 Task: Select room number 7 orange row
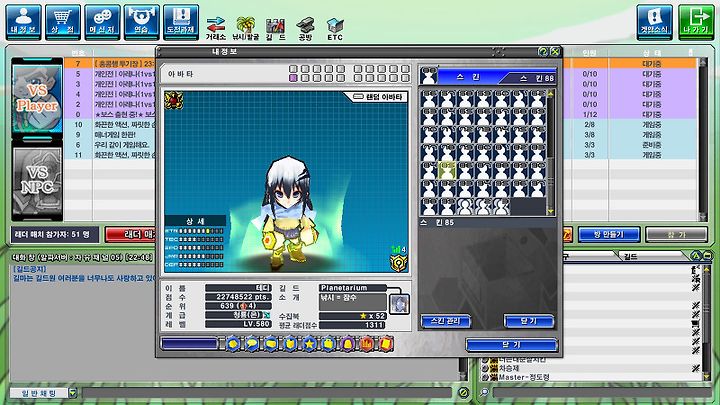(110, 63)
